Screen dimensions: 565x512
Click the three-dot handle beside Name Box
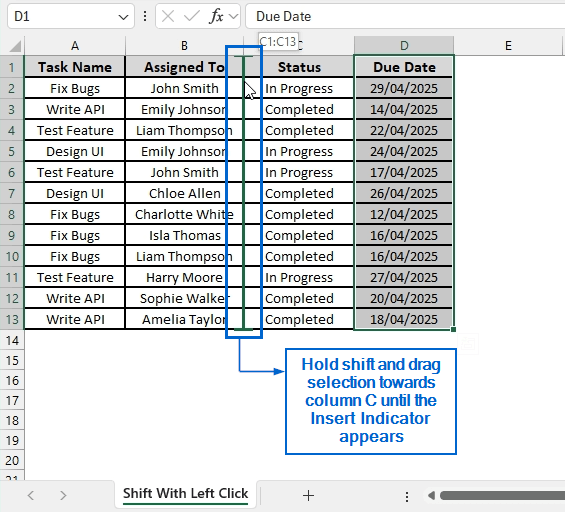click(145, 16)
